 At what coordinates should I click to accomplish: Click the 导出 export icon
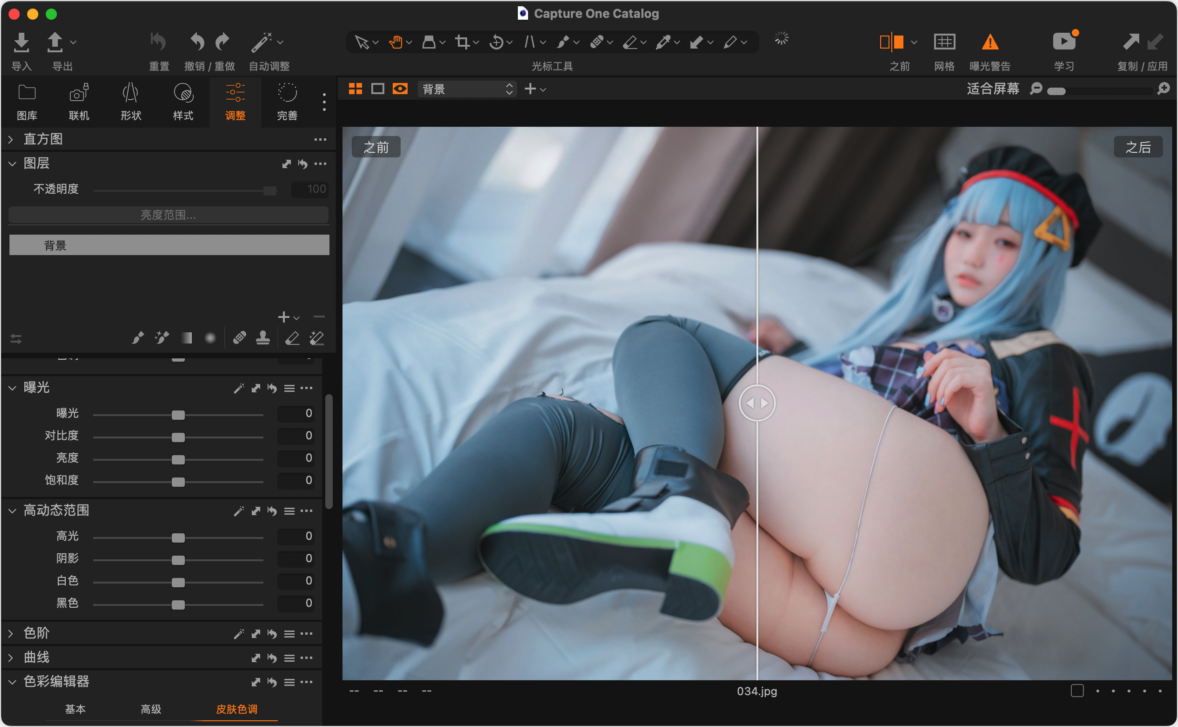tap(55, 42)
